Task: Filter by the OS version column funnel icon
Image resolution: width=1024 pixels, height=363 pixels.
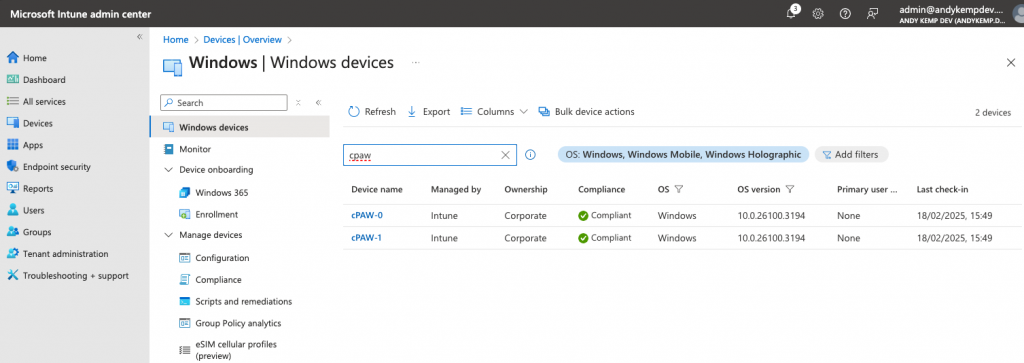Action: point(790,189)
